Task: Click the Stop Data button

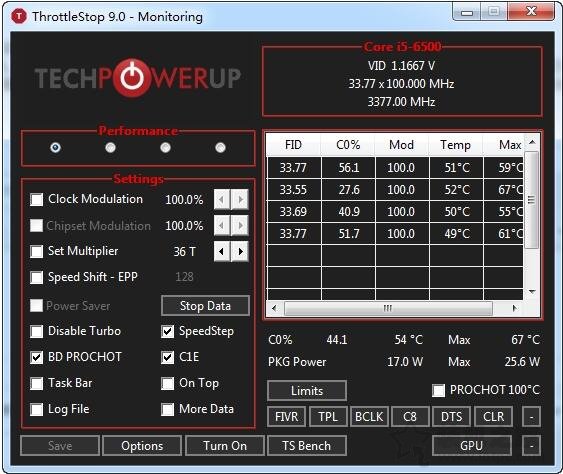Action: pyautogui.click(x=205, y=306)
